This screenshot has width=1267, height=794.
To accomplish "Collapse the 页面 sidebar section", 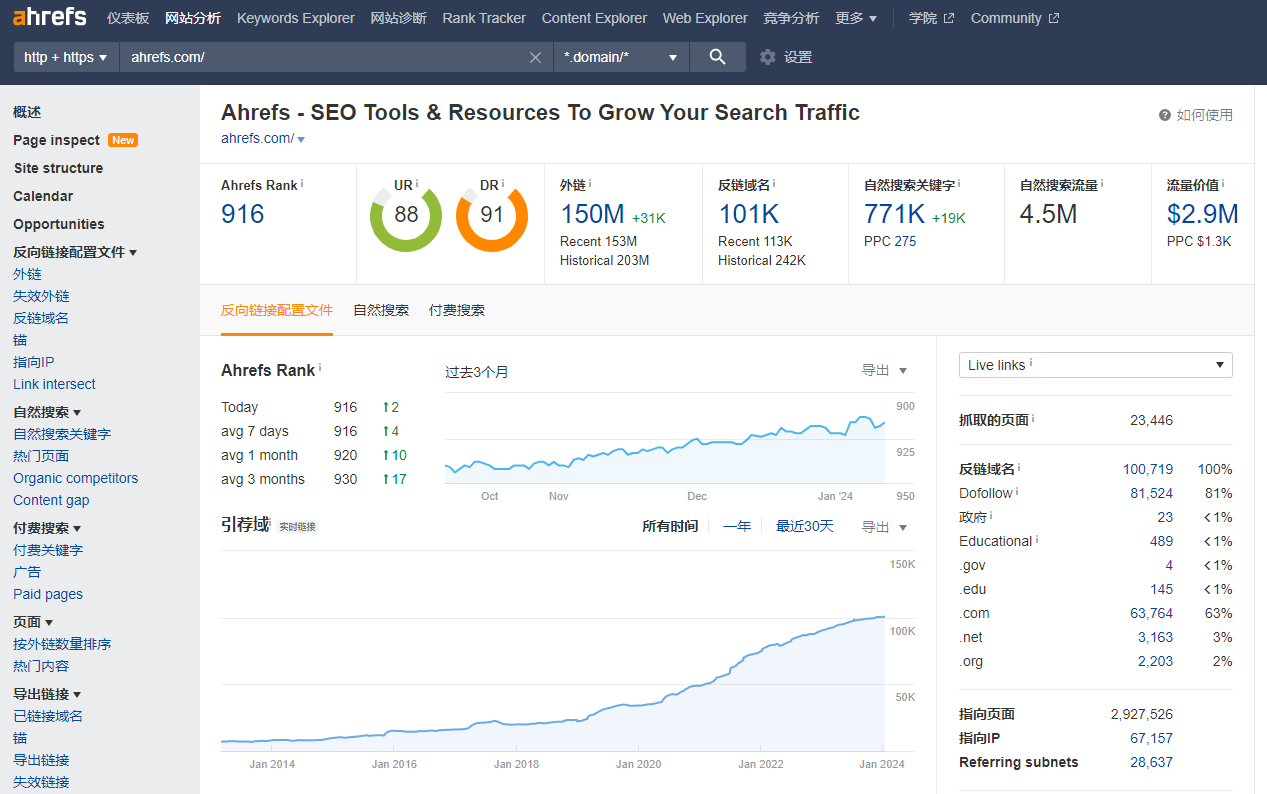I will tap(33, 622).
